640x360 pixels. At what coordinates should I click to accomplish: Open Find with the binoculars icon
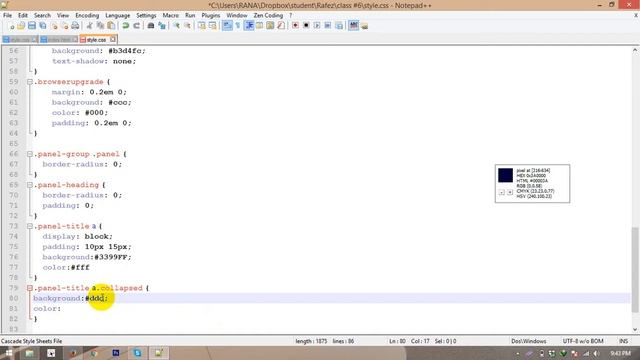click(151, 26)
